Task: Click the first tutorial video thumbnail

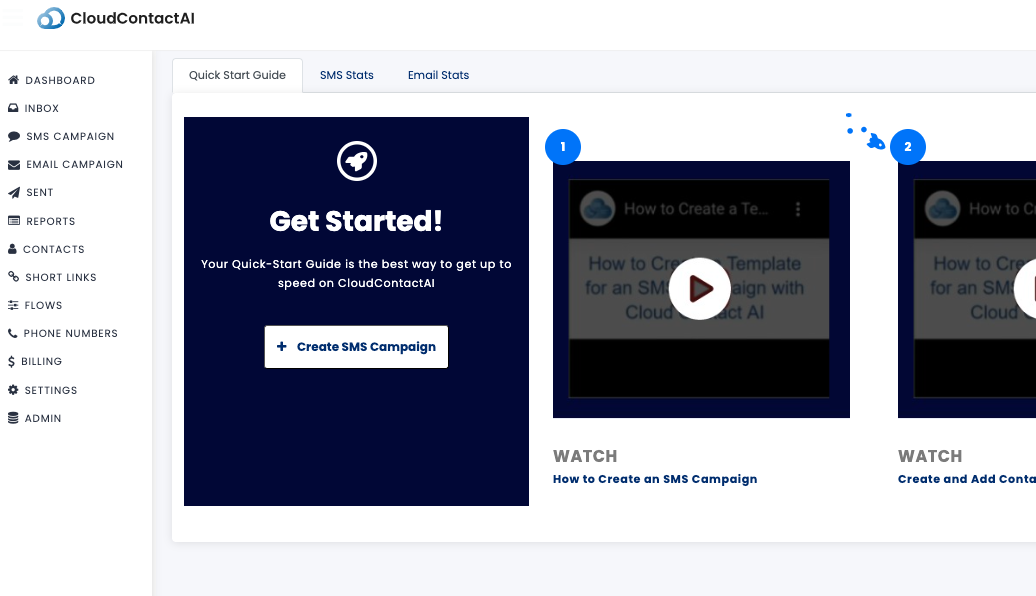Action: pyautogui.click(x=701, y=289)
